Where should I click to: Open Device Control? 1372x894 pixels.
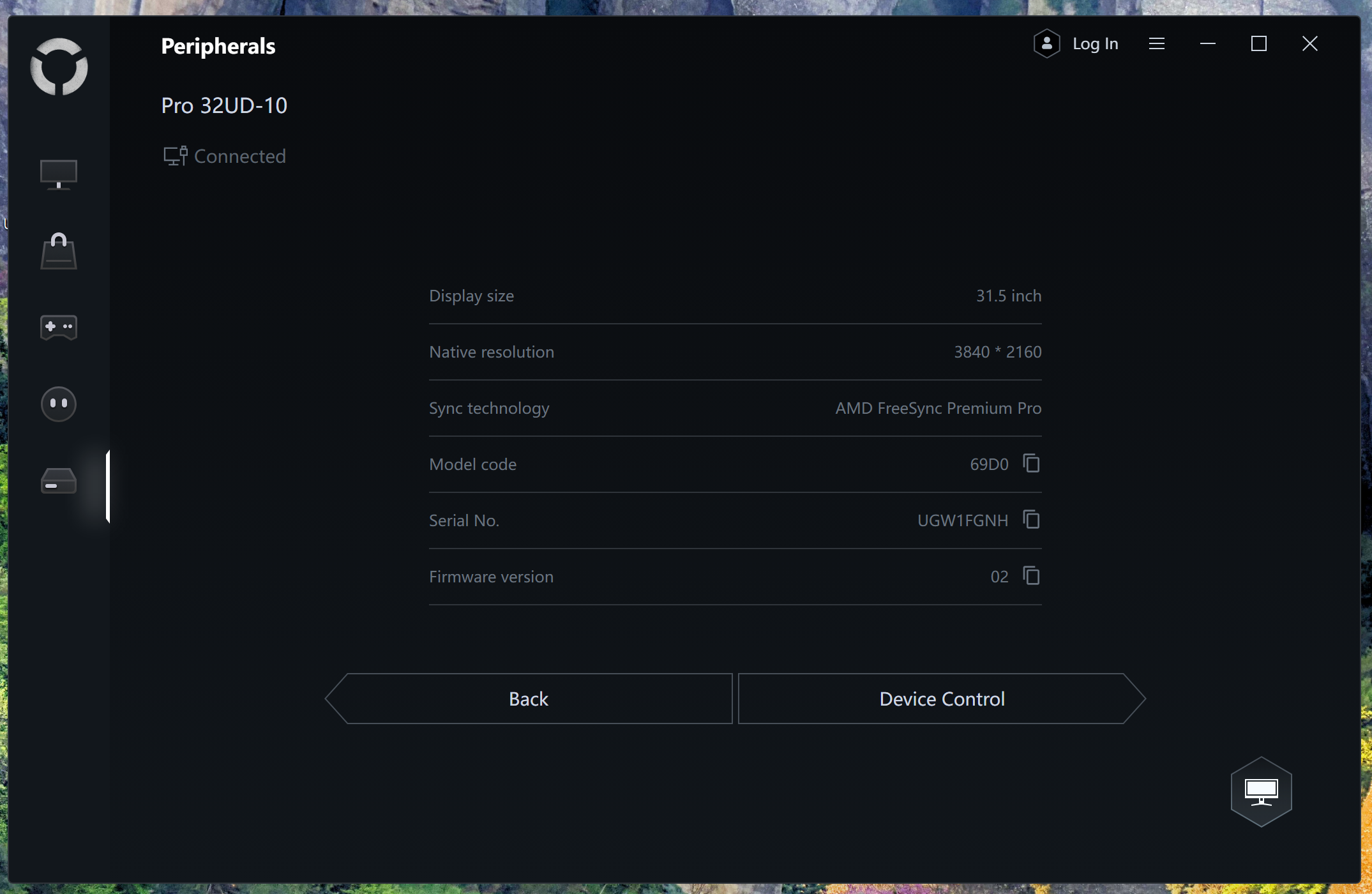click(x=941, y=699)
